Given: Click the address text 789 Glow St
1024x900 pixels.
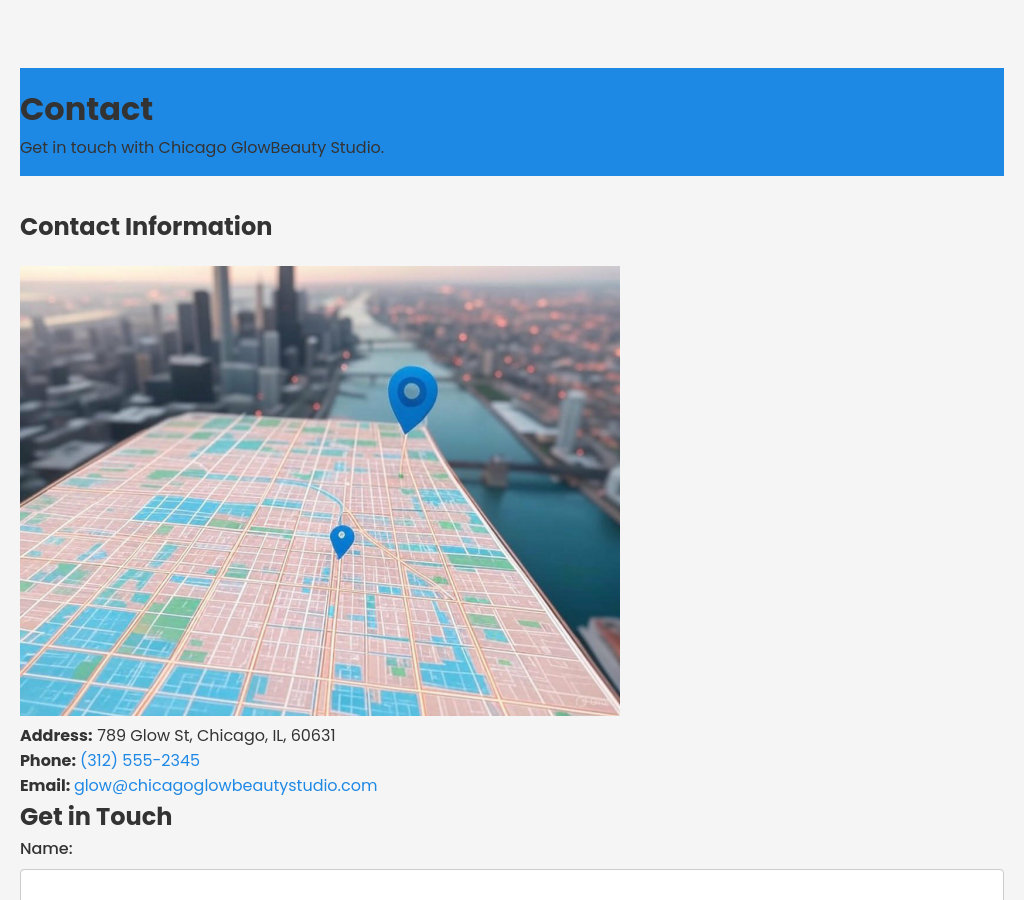Looking at the screenshot, I should click(x=216, y=736).
